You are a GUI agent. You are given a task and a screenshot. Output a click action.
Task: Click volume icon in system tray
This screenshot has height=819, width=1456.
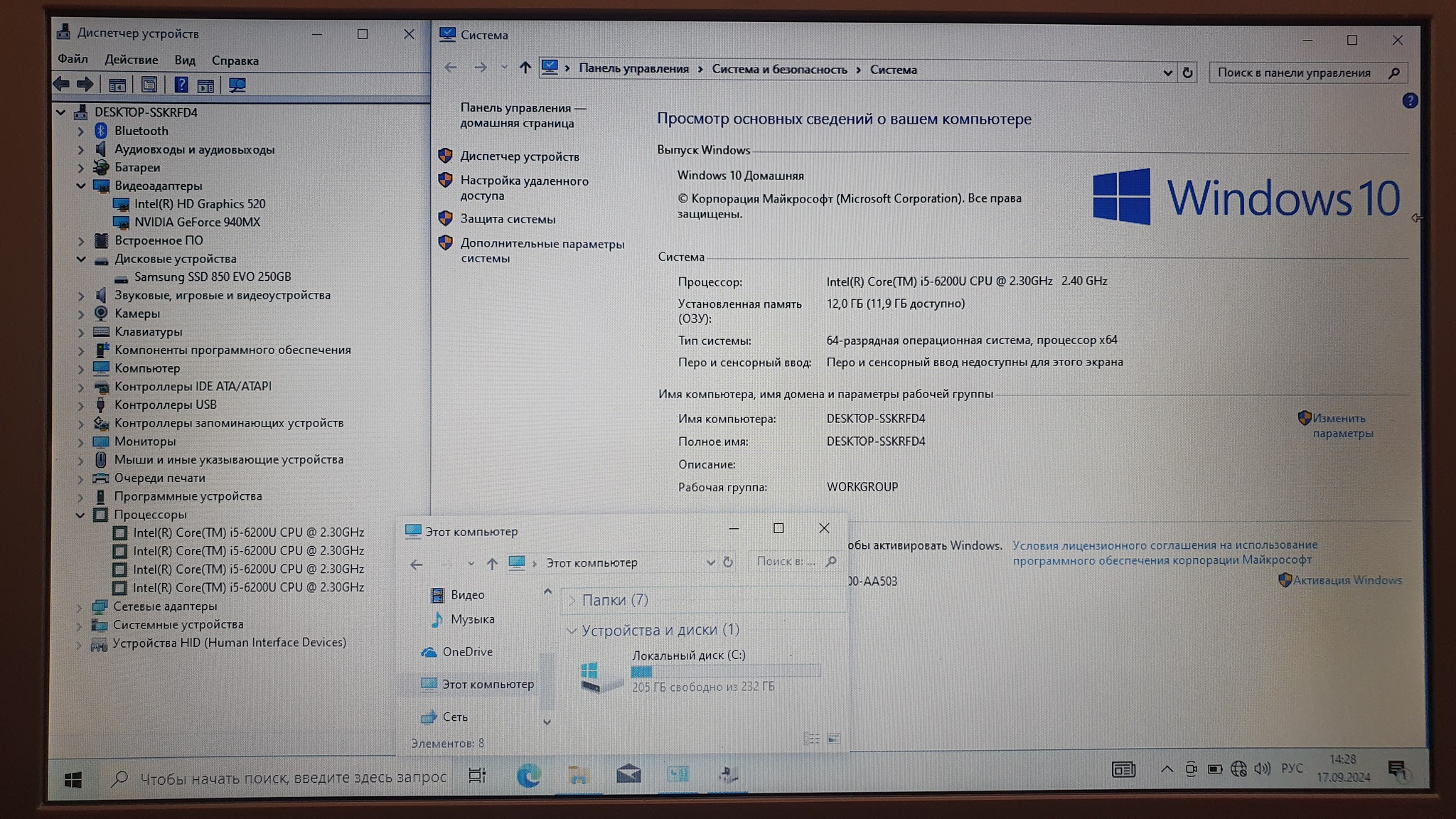(x=1262, y=769)
